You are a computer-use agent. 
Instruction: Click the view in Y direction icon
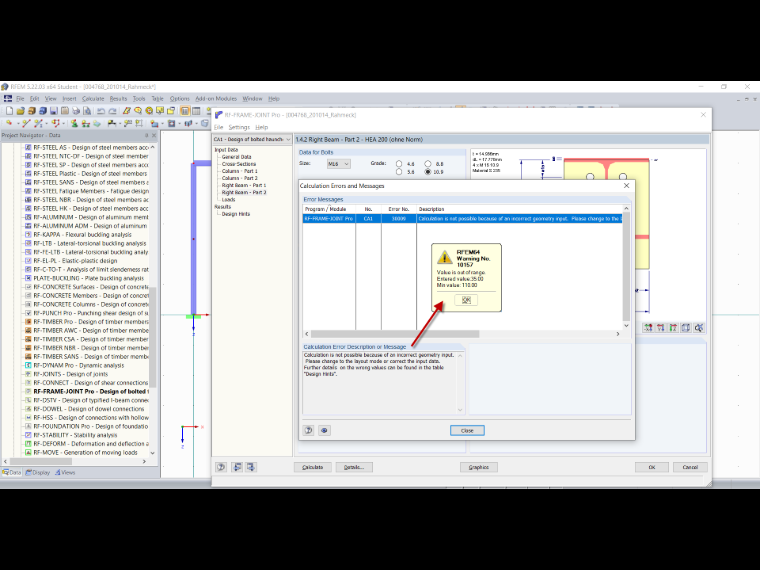tap(660, 328)
